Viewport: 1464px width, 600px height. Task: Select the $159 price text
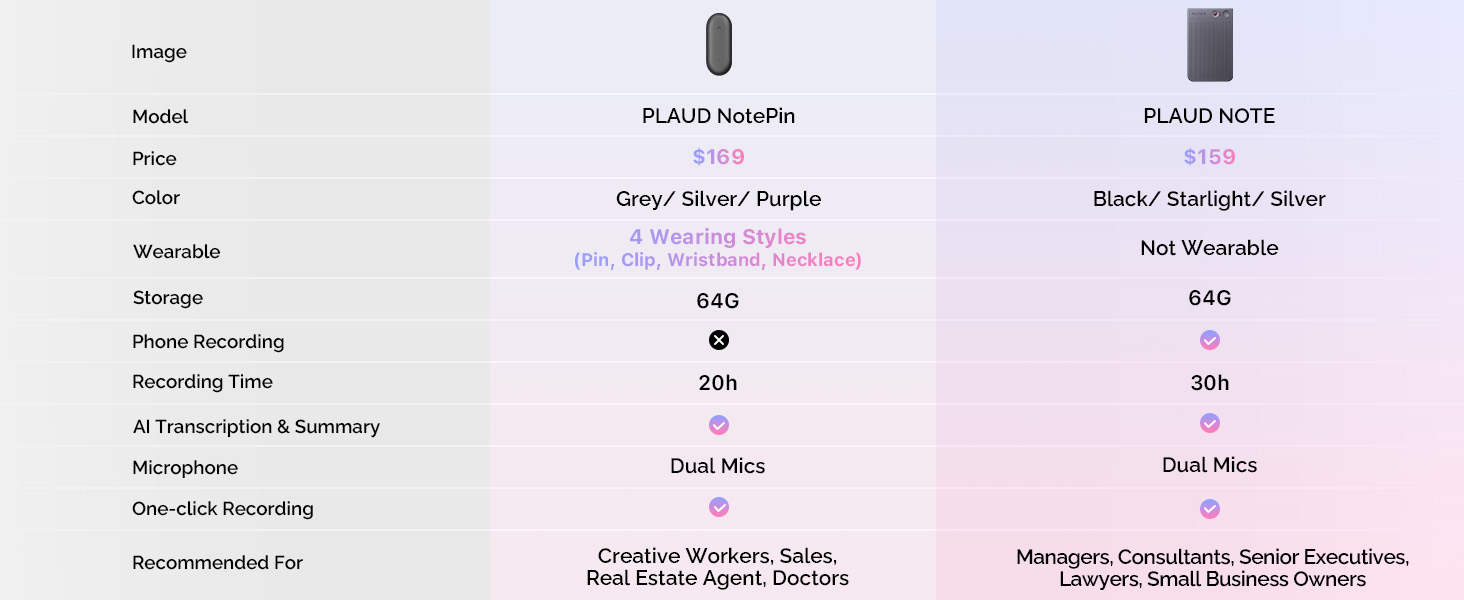(x=1209, y=157)
